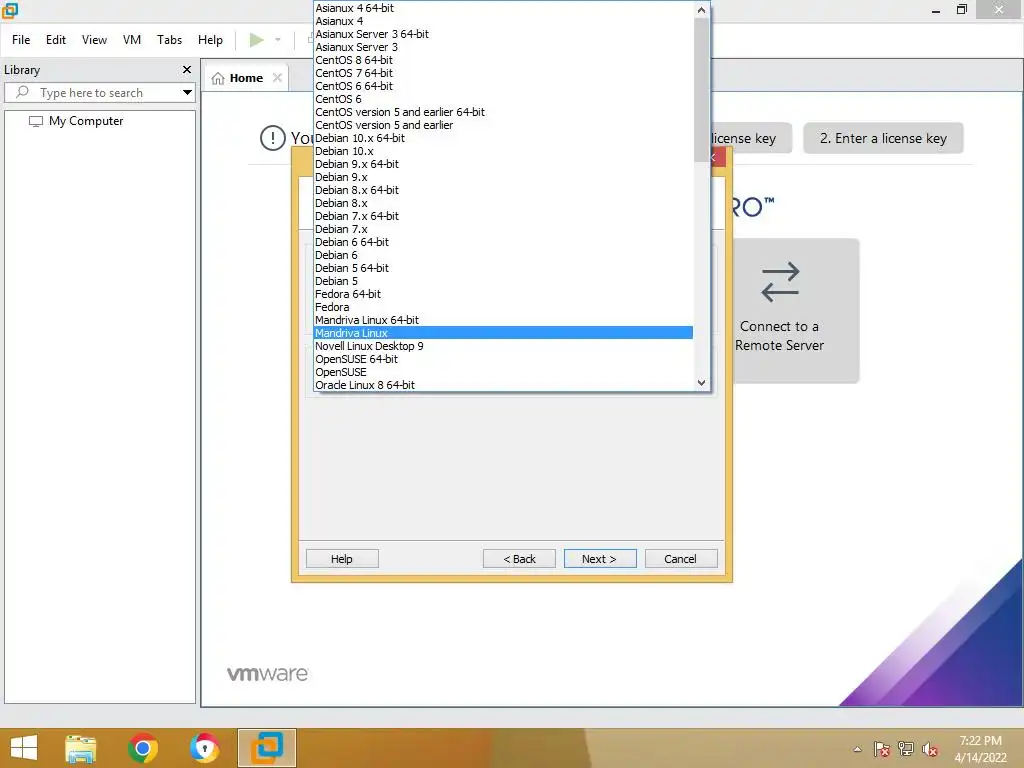This screenshot has width=1024, height=768.
Task: Select CentOS 8 64-bit
Action: (x=503, y=60)
